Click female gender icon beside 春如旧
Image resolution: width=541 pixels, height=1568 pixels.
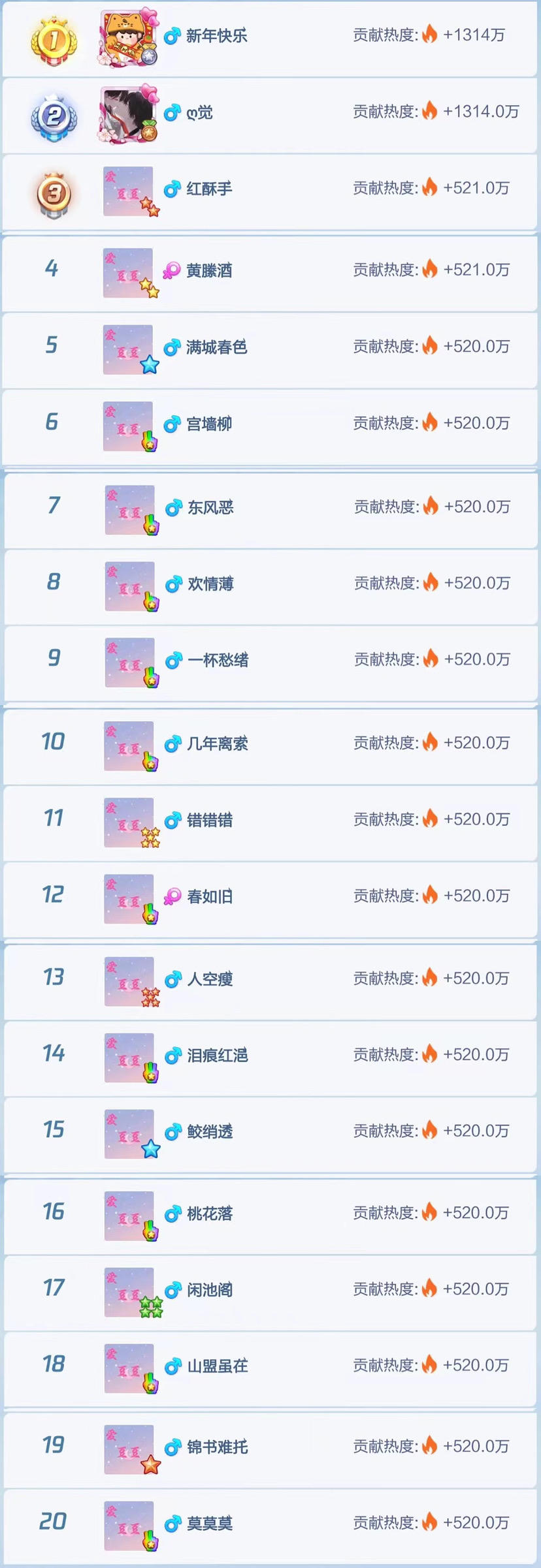coord(172,896)
